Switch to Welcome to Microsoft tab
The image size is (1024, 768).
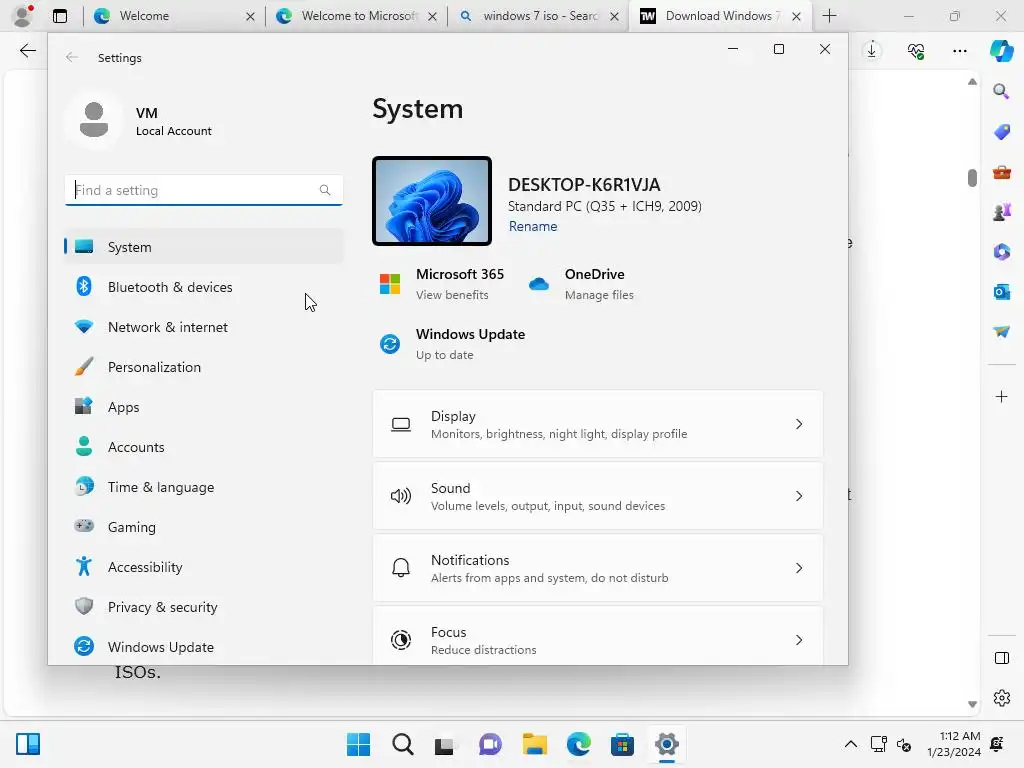point(357,16)
